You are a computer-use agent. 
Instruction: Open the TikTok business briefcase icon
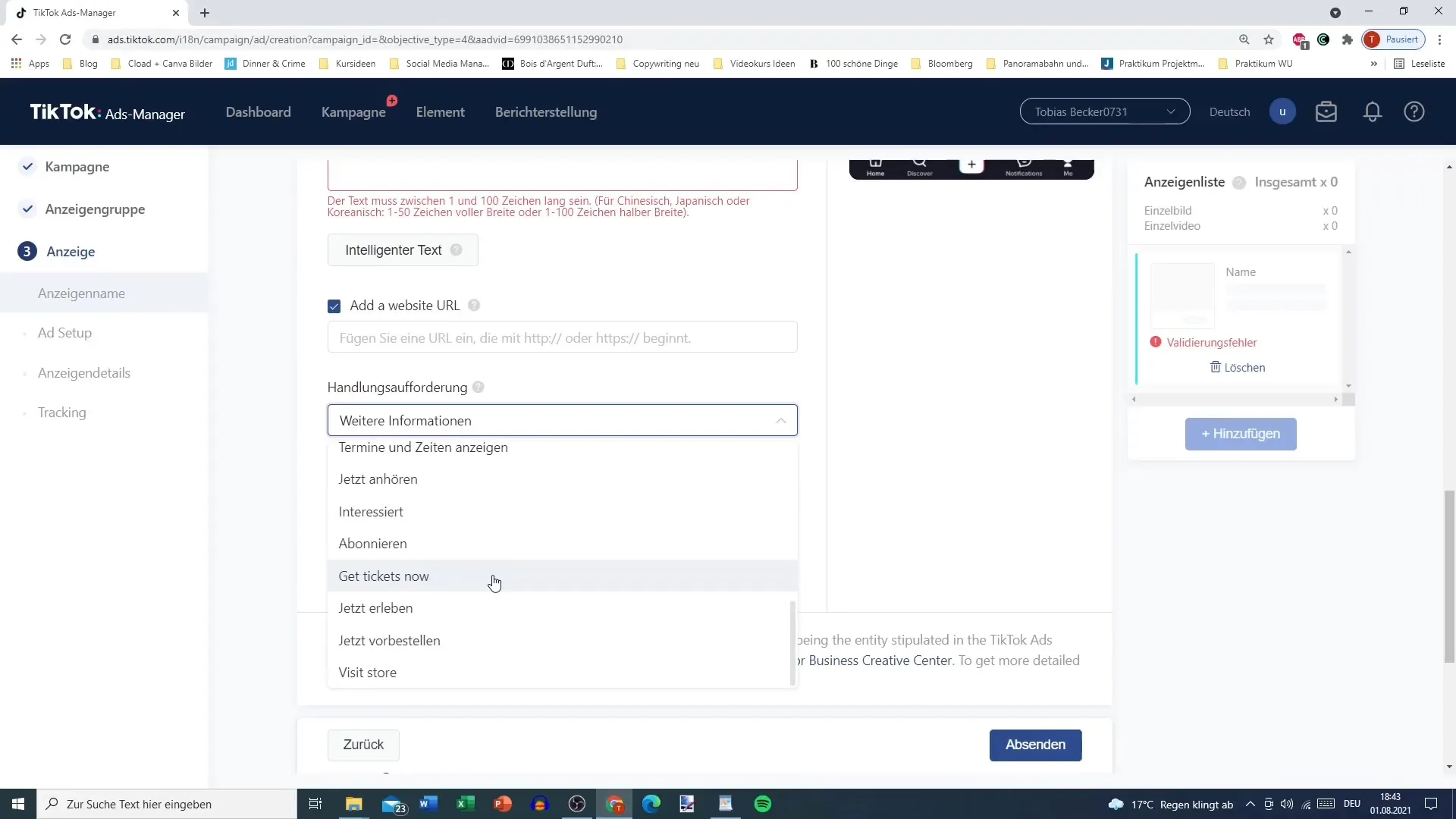pyautogui.click(x=1326, y=112)
